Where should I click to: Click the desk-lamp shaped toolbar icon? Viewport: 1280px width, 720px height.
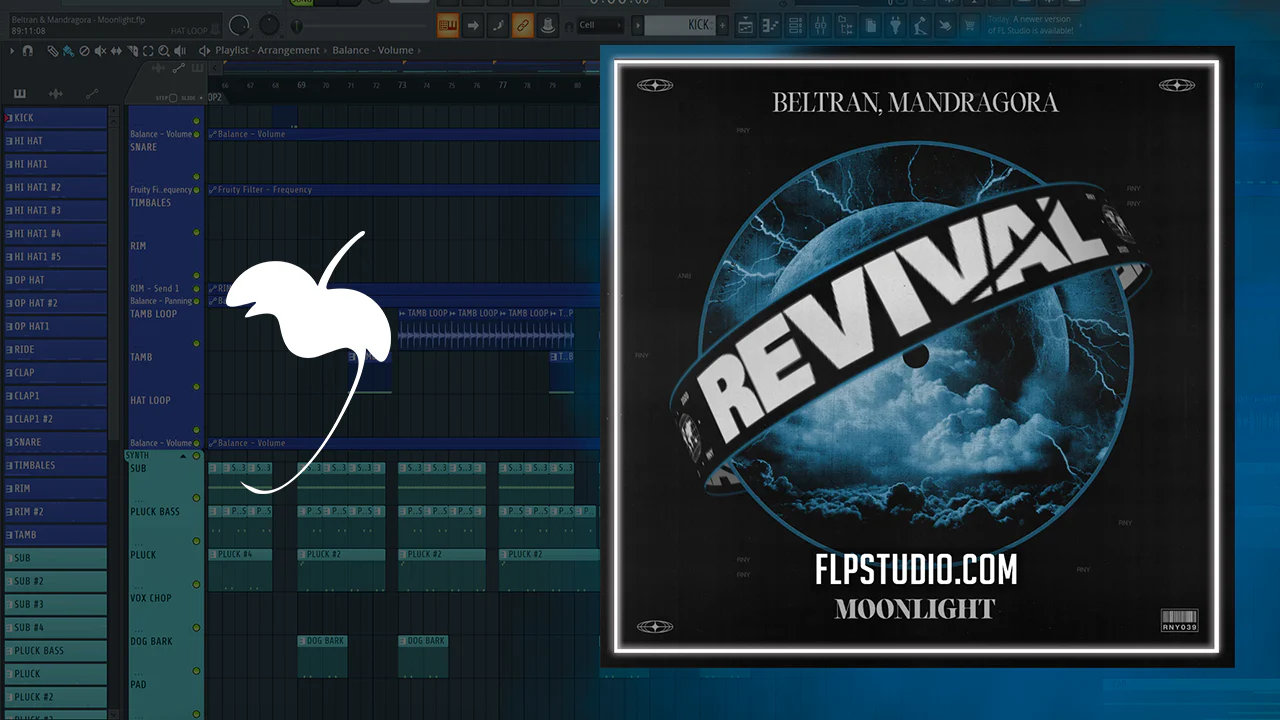pos(920,25)
